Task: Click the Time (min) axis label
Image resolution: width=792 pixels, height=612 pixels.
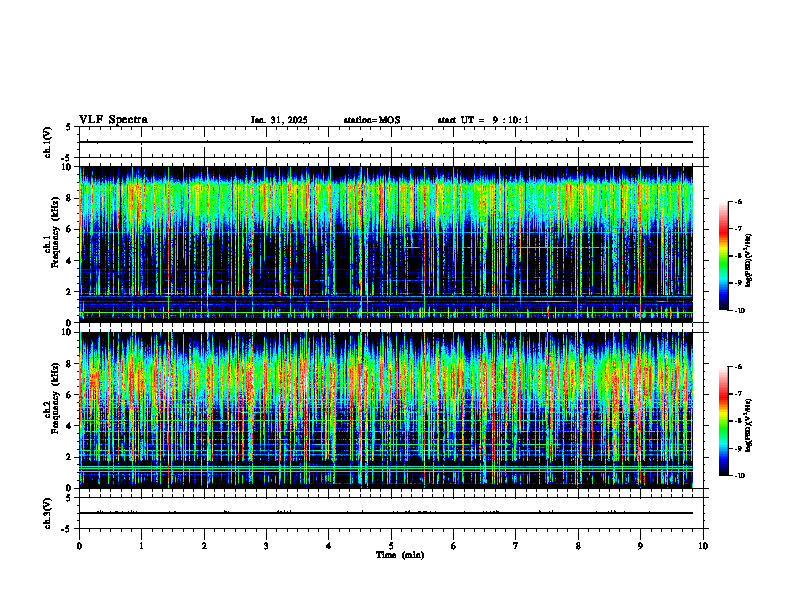Action: tap(400, 555)
